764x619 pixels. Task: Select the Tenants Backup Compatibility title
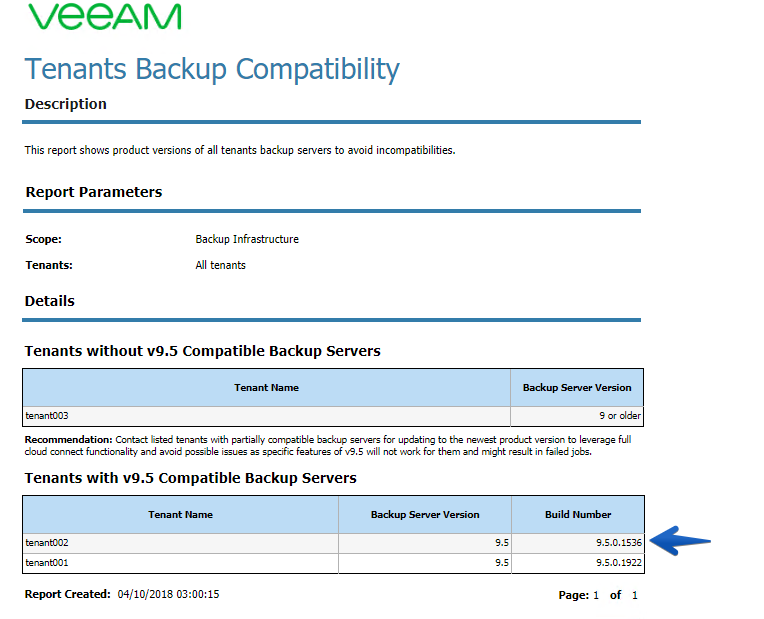[x=212, y=69]
